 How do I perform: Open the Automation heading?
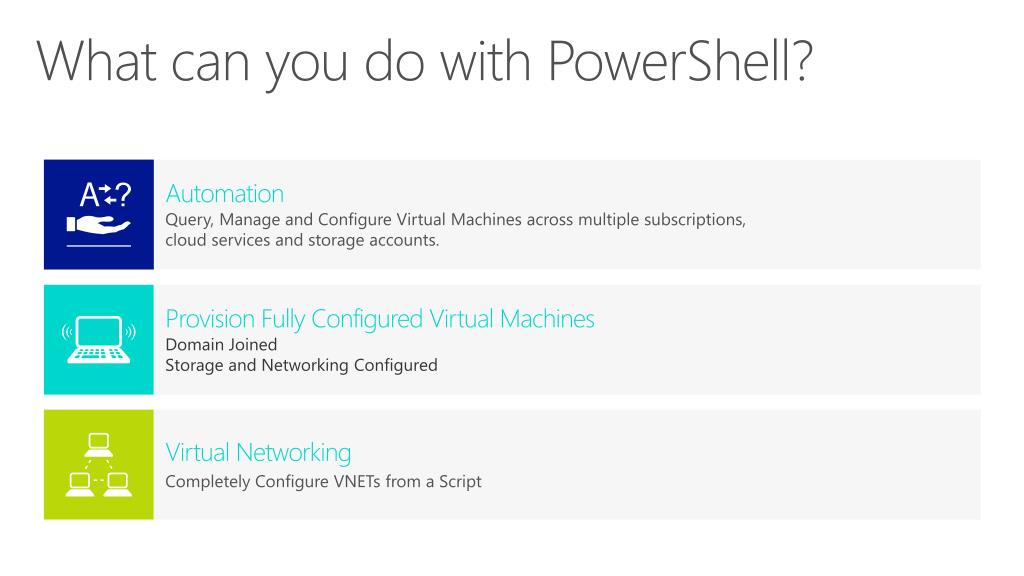tap(224, 193)
